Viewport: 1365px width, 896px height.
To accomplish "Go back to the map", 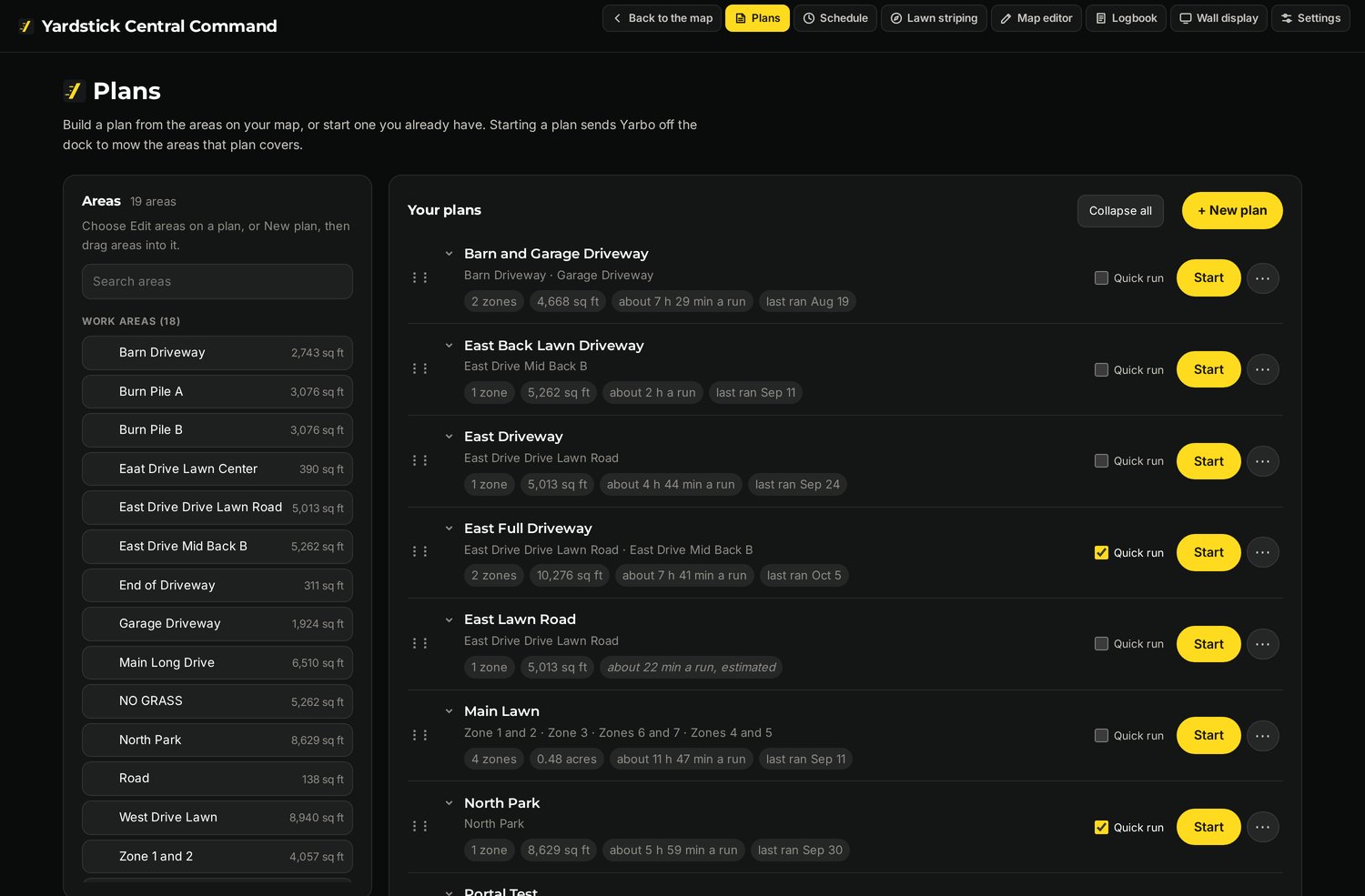I will coord(662,18).
